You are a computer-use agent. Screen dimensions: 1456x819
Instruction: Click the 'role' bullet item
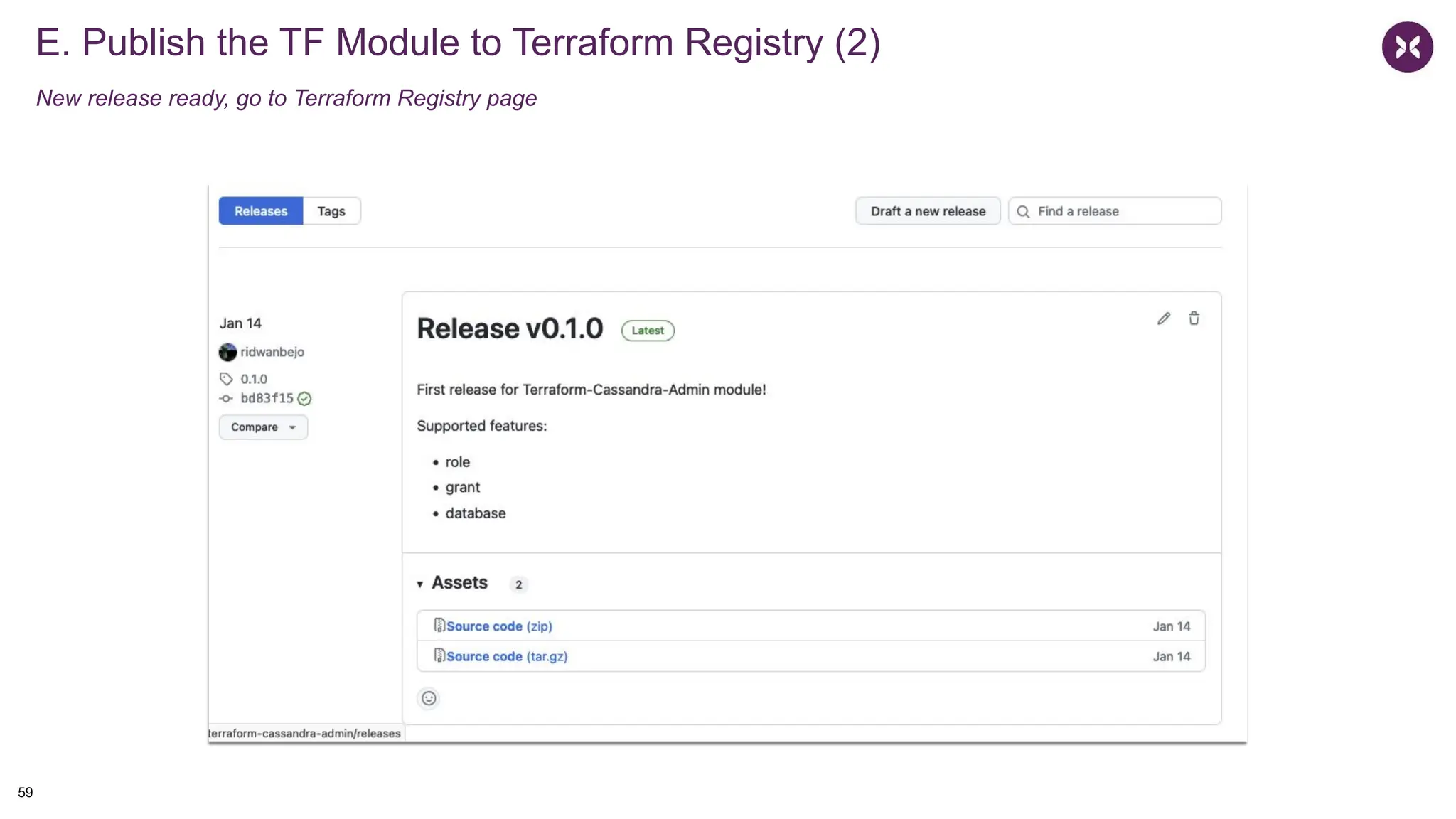coord(458,462)
